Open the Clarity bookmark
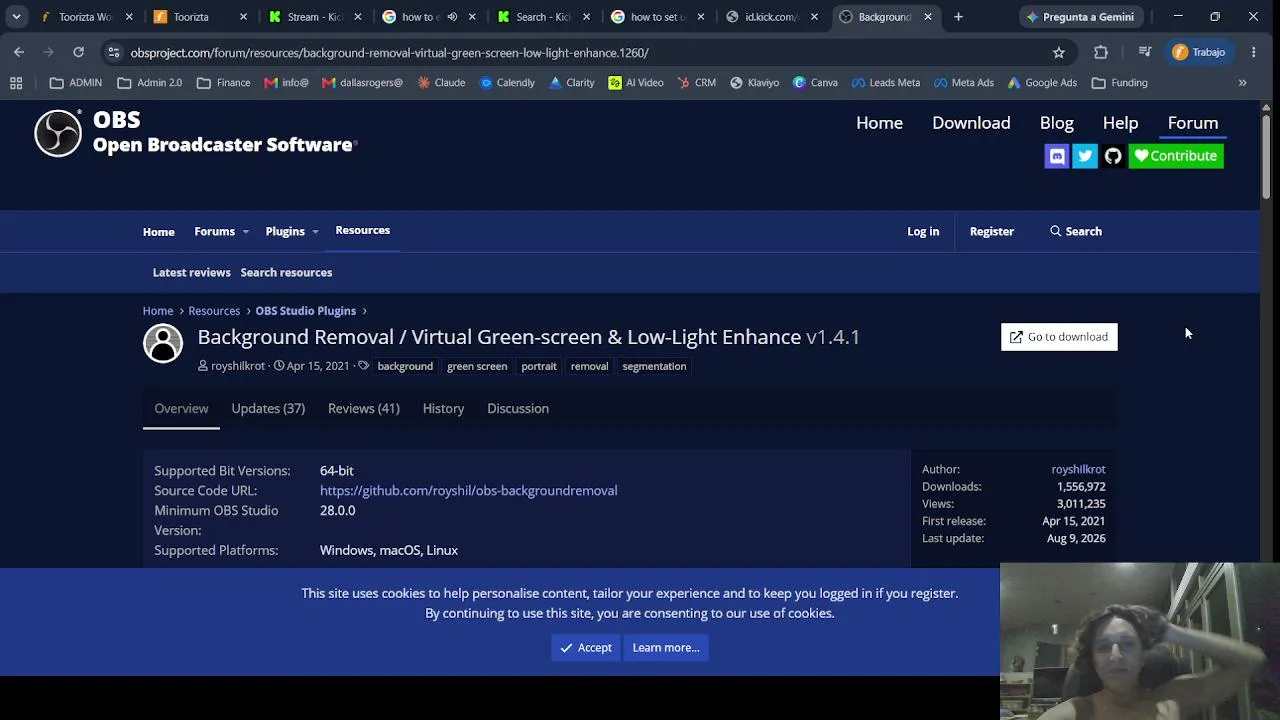 (572, 83)
